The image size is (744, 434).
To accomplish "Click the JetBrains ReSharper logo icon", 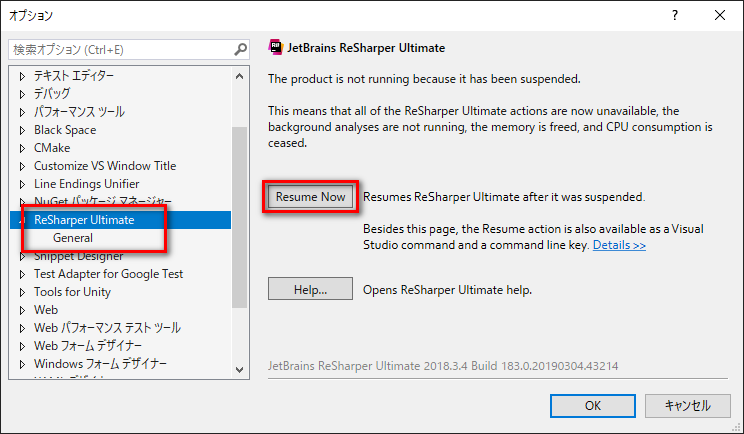I will 275,47.
